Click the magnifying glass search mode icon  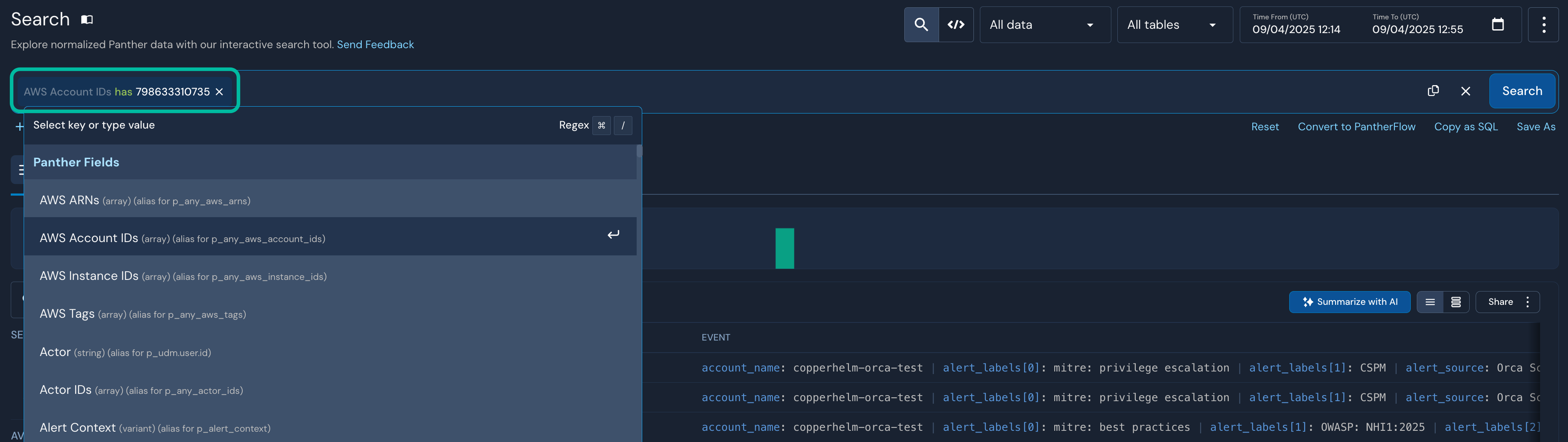921,25
